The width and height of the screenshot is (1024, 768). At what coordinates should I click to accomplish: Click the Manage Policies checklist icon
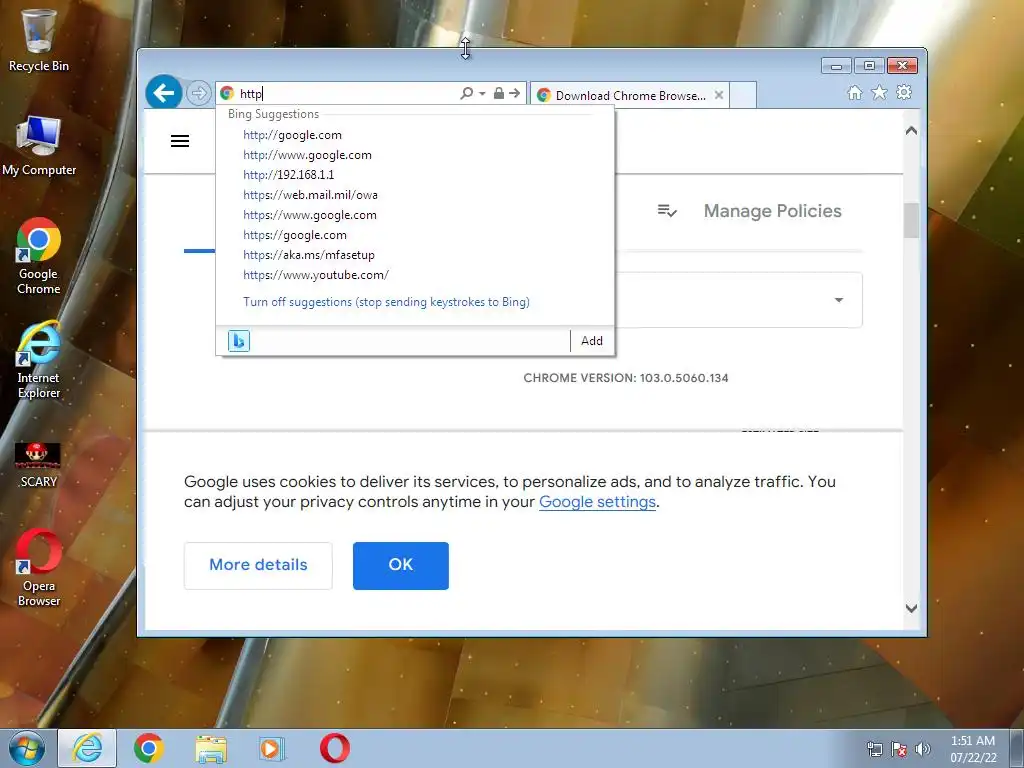click(667, 211)
